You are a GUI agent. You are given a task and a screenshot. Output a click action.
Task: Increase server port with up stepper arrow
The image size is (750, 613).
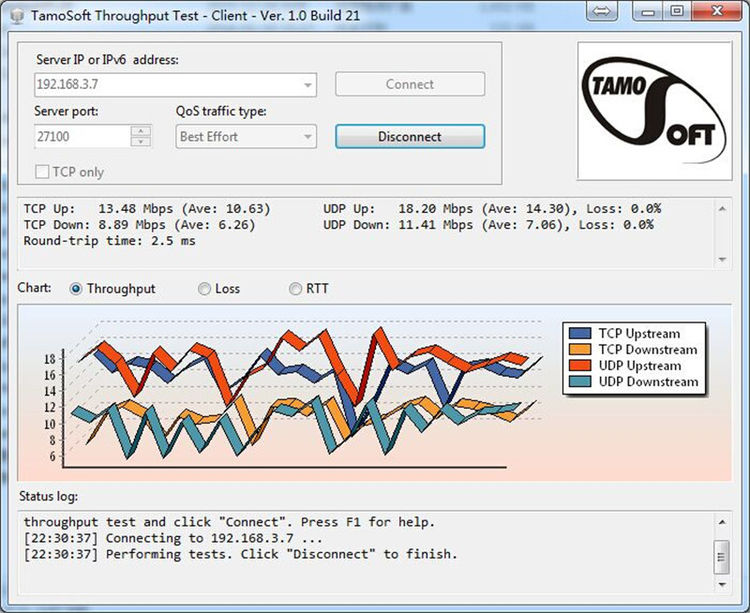[x=141, y=131]
